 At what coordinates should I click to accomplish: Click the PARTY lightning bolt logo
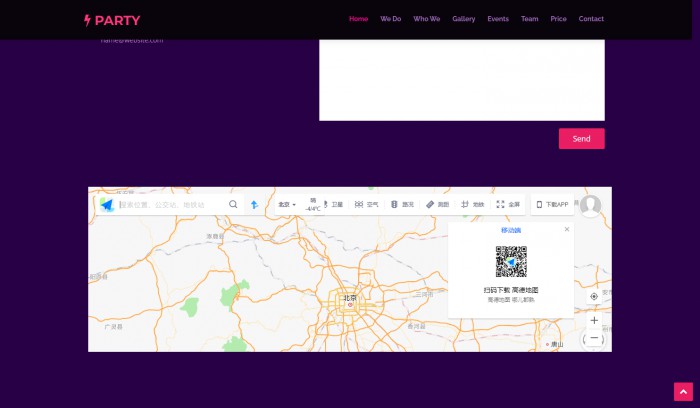[112, 20]
